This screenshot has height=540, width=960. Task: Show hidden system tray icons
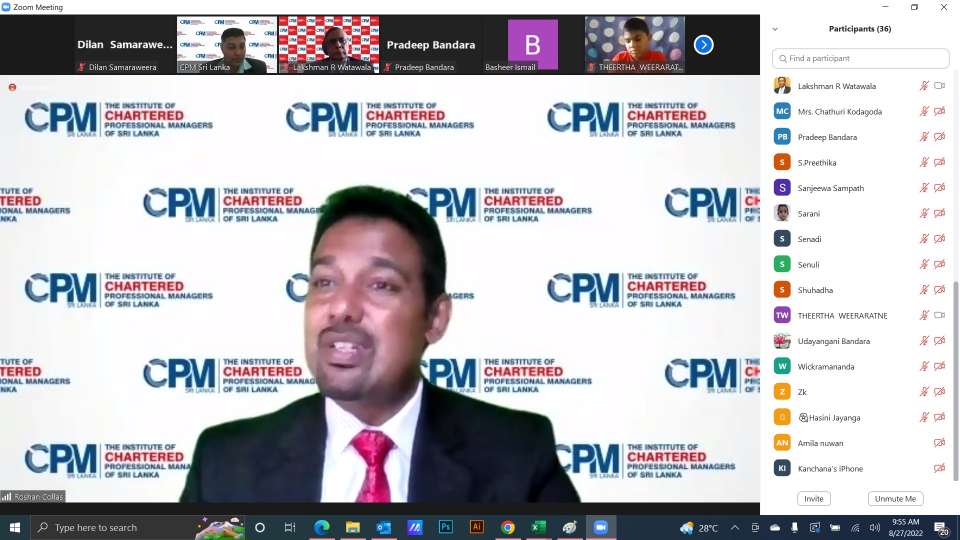735,527
